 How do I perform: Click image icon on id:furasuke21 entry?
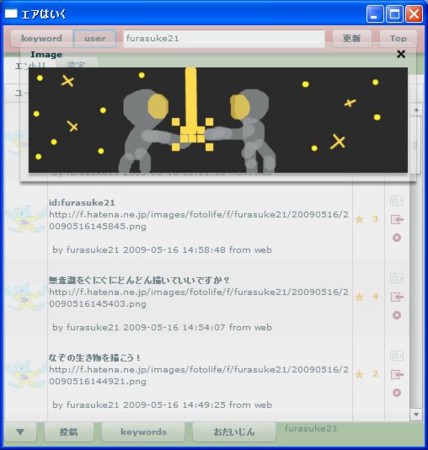397,201
